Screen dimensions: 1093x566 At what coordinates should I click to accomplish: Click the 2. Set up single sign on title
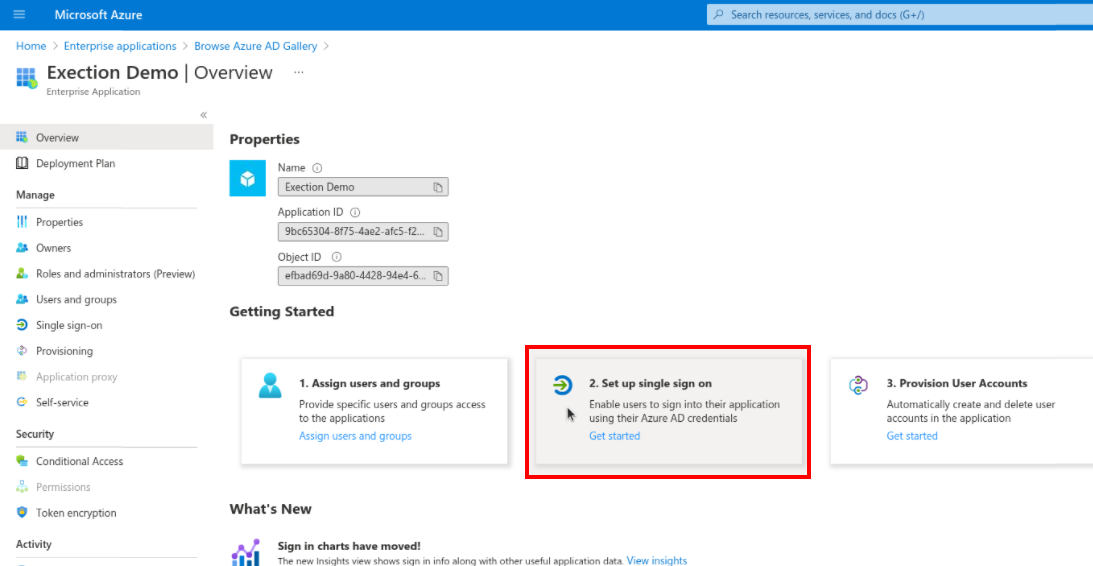(650, 383)
